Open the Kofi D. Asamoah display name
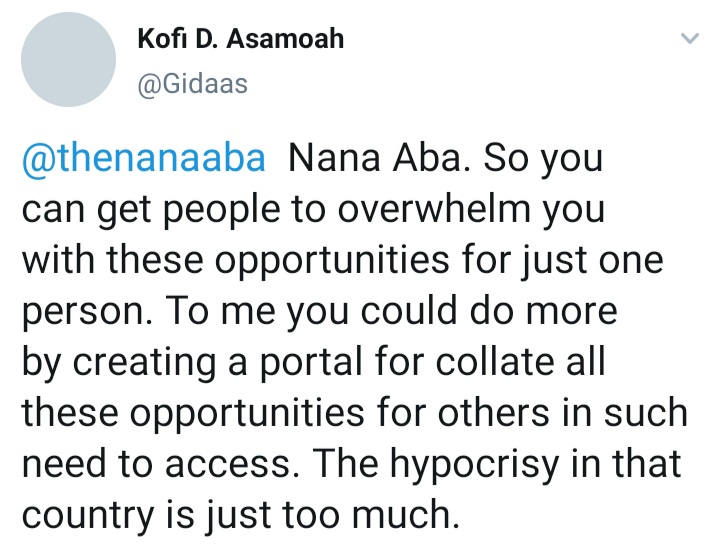The image size is (720, 556). (x=241, y=39)
